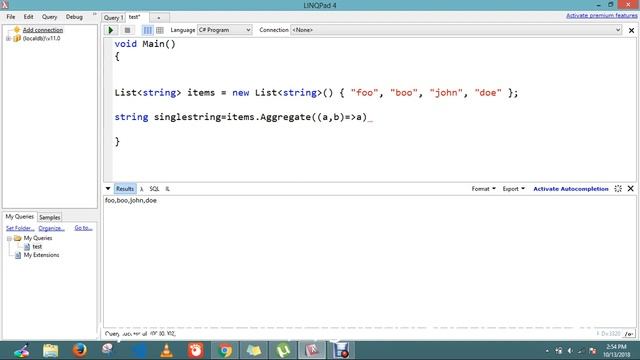Click the Add connection star icon

tap(17, 29)
